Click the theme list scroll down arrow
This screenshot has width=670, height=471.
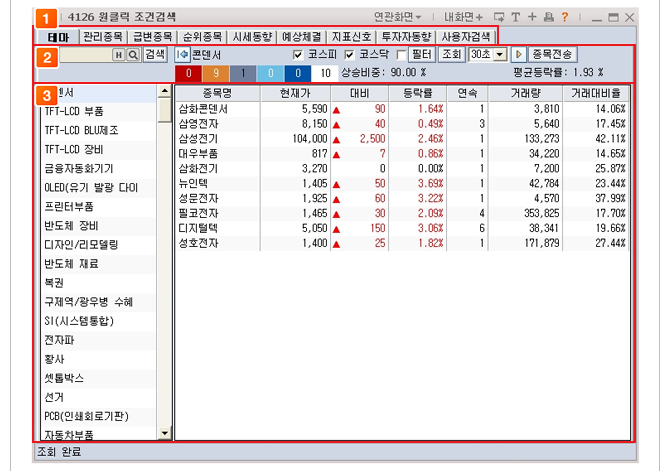[165, 434]
